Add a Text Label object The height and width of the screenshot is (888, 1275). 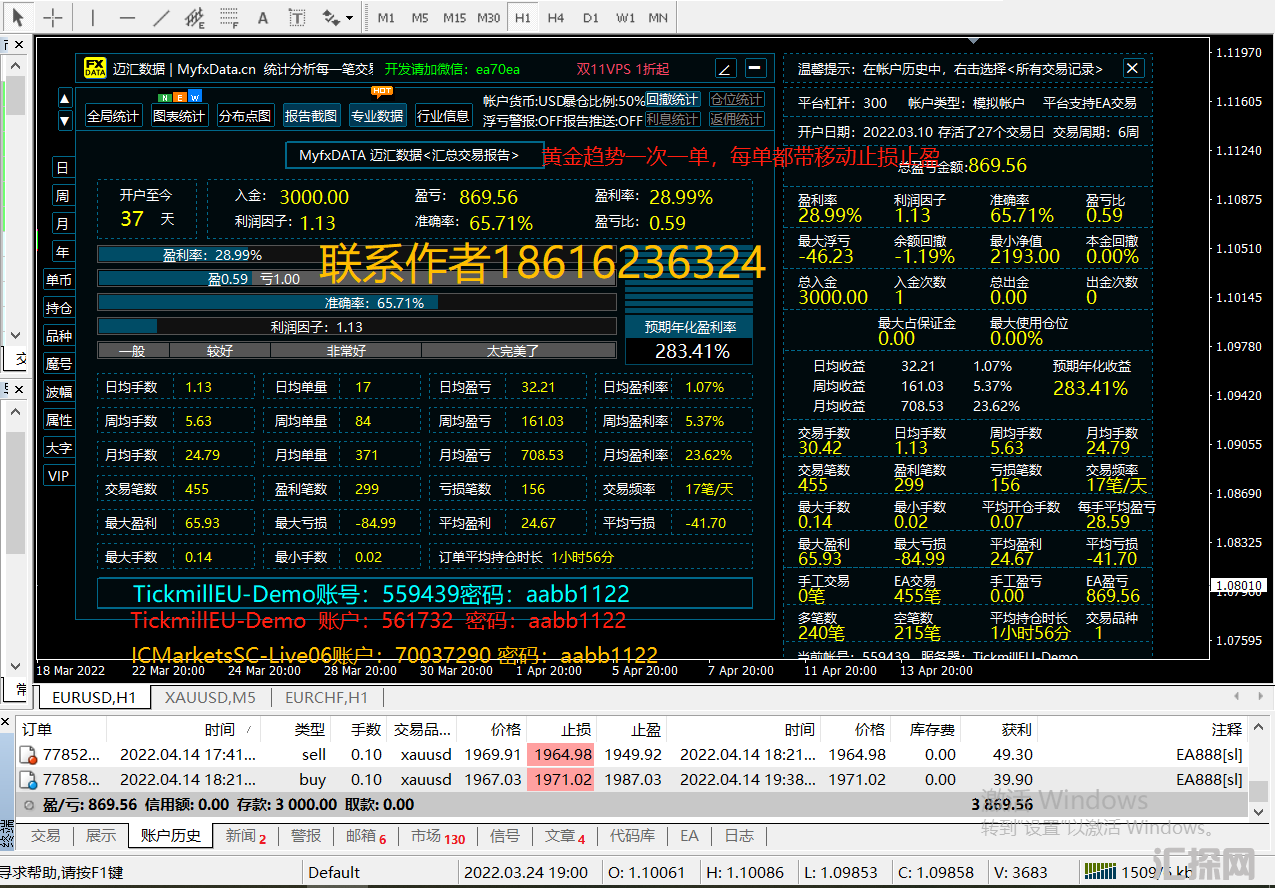297,18
